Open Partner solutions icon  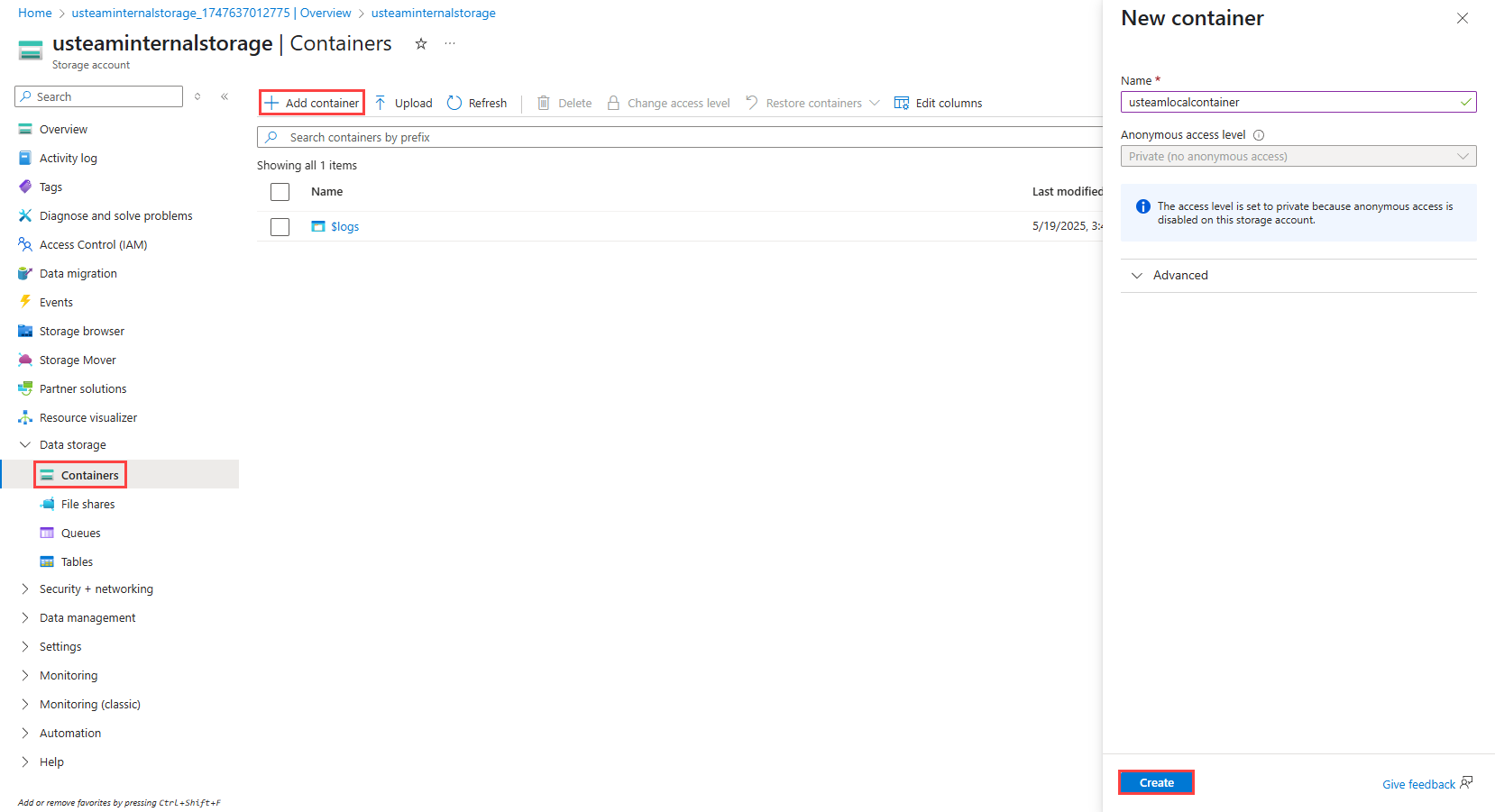[x=25, y=388]
